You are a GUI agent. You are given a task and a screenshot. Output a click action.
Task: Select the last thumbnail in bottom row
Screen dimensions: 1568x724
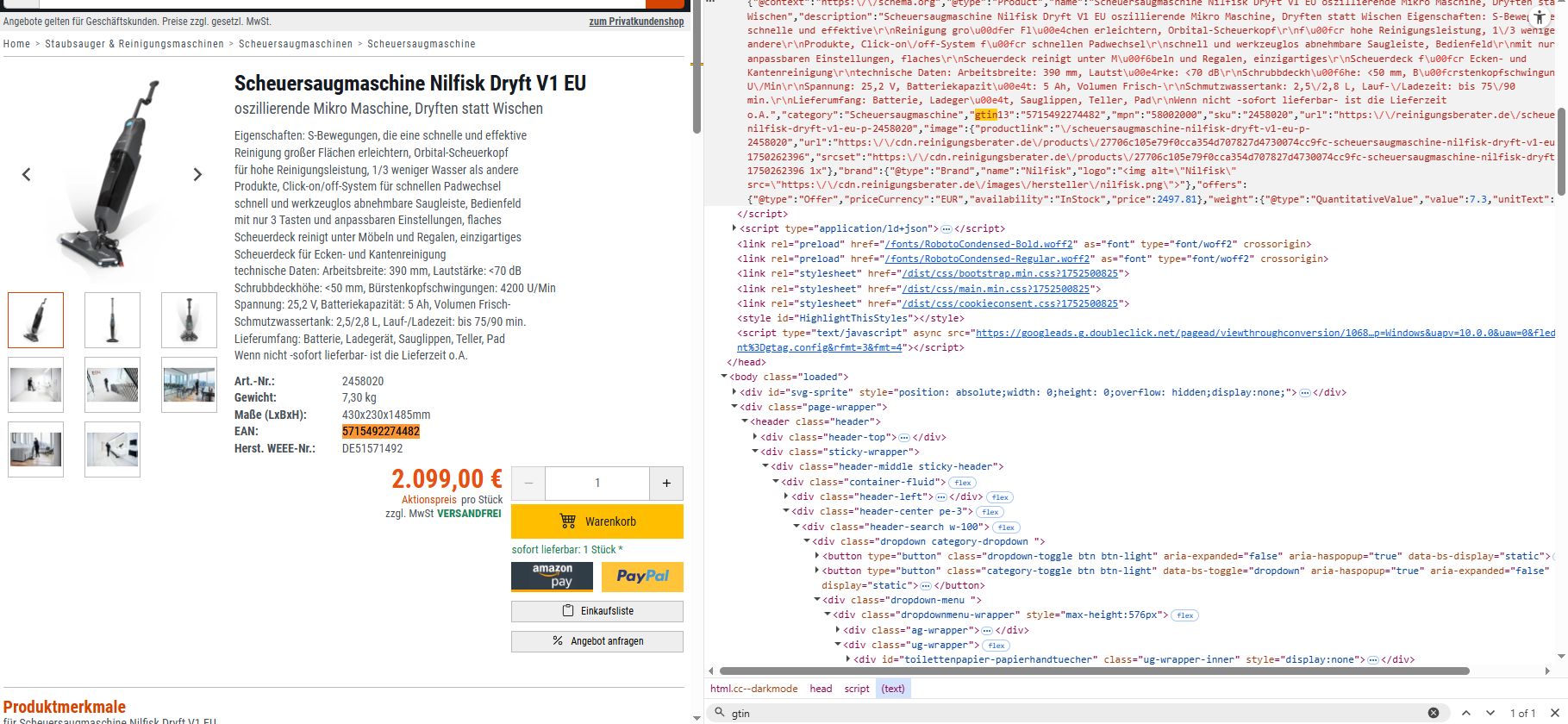click(112, 449)
